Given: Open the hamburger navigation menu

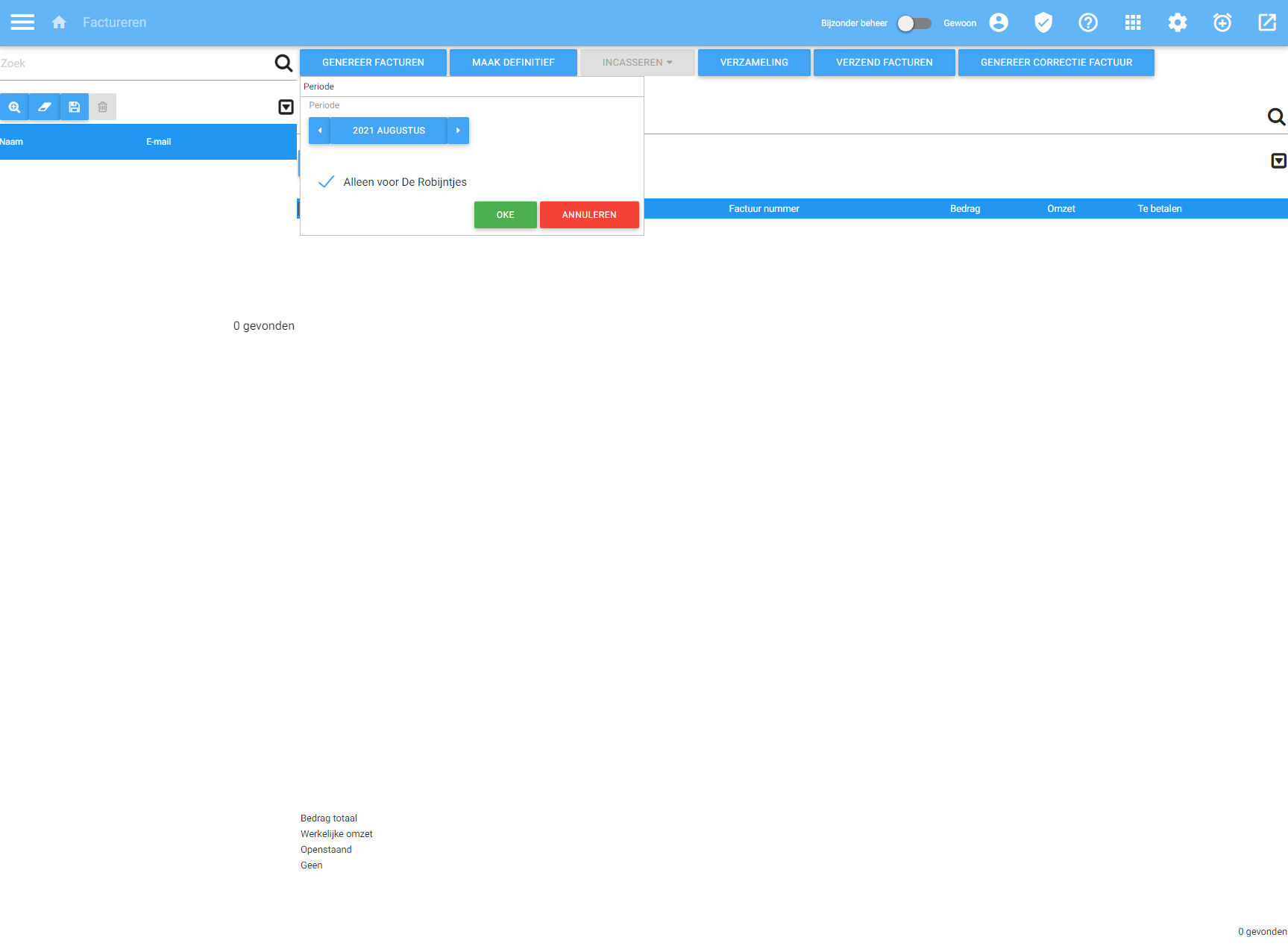Looking at the screenshot, I should coord(22,22).
